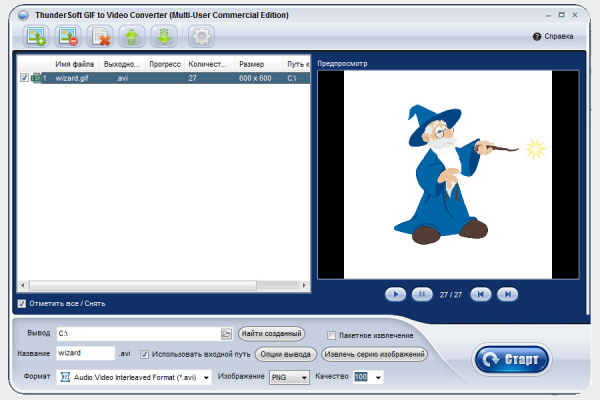Click the film icon on wizard.gif row
Image resolution: width=600 pixels, height=400 pixels.
click(x=36, y=78)
